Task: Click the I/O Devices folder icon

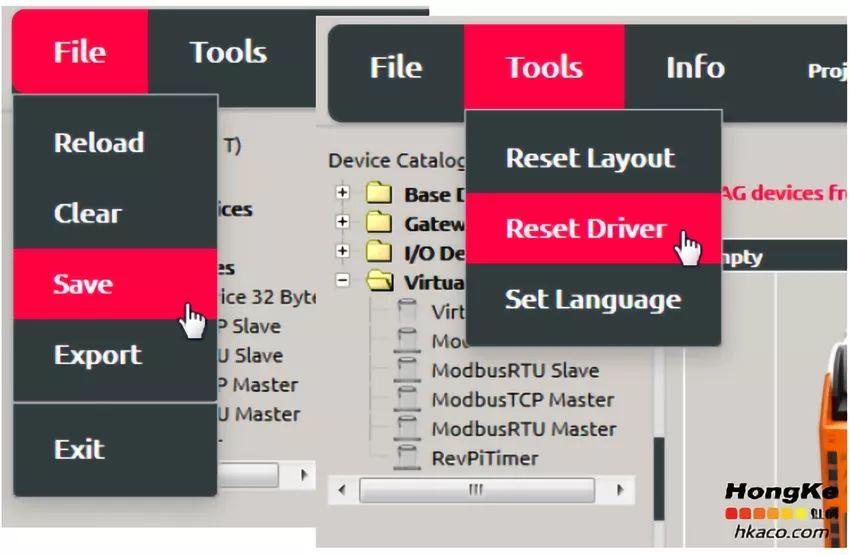Action: point(379,251)
